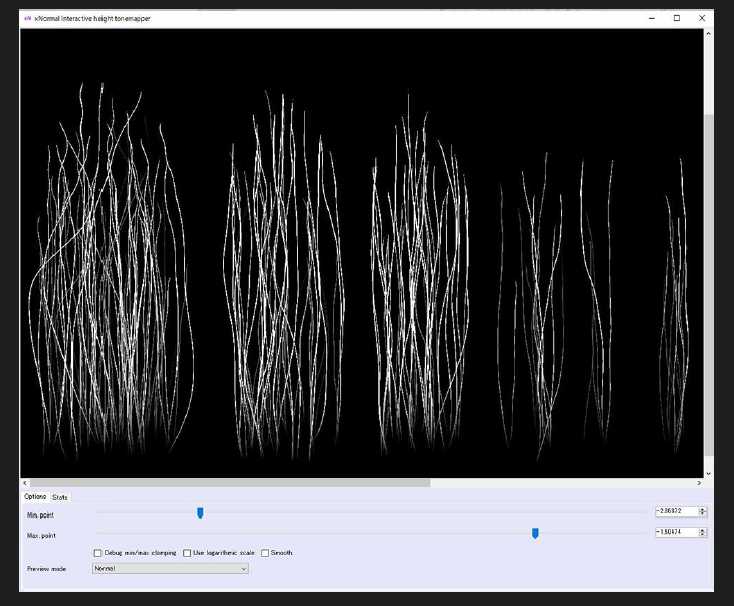This screenshot has width=734, height=606.
Task: Click the height map preview image
Action: pyautogui.click(x=361, y=253)
